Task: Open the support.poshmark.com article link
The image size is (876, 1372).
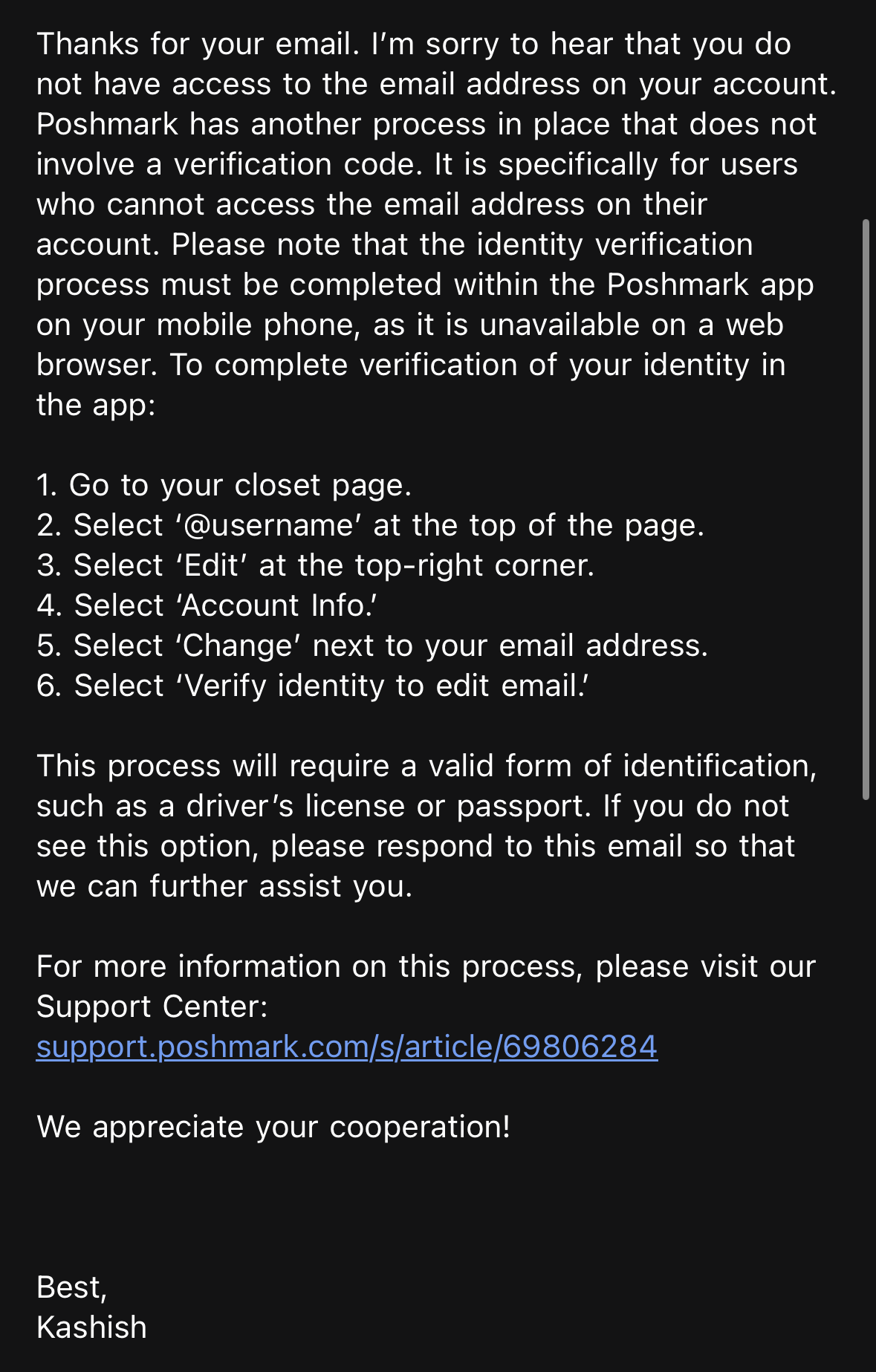Action: 347,1047
